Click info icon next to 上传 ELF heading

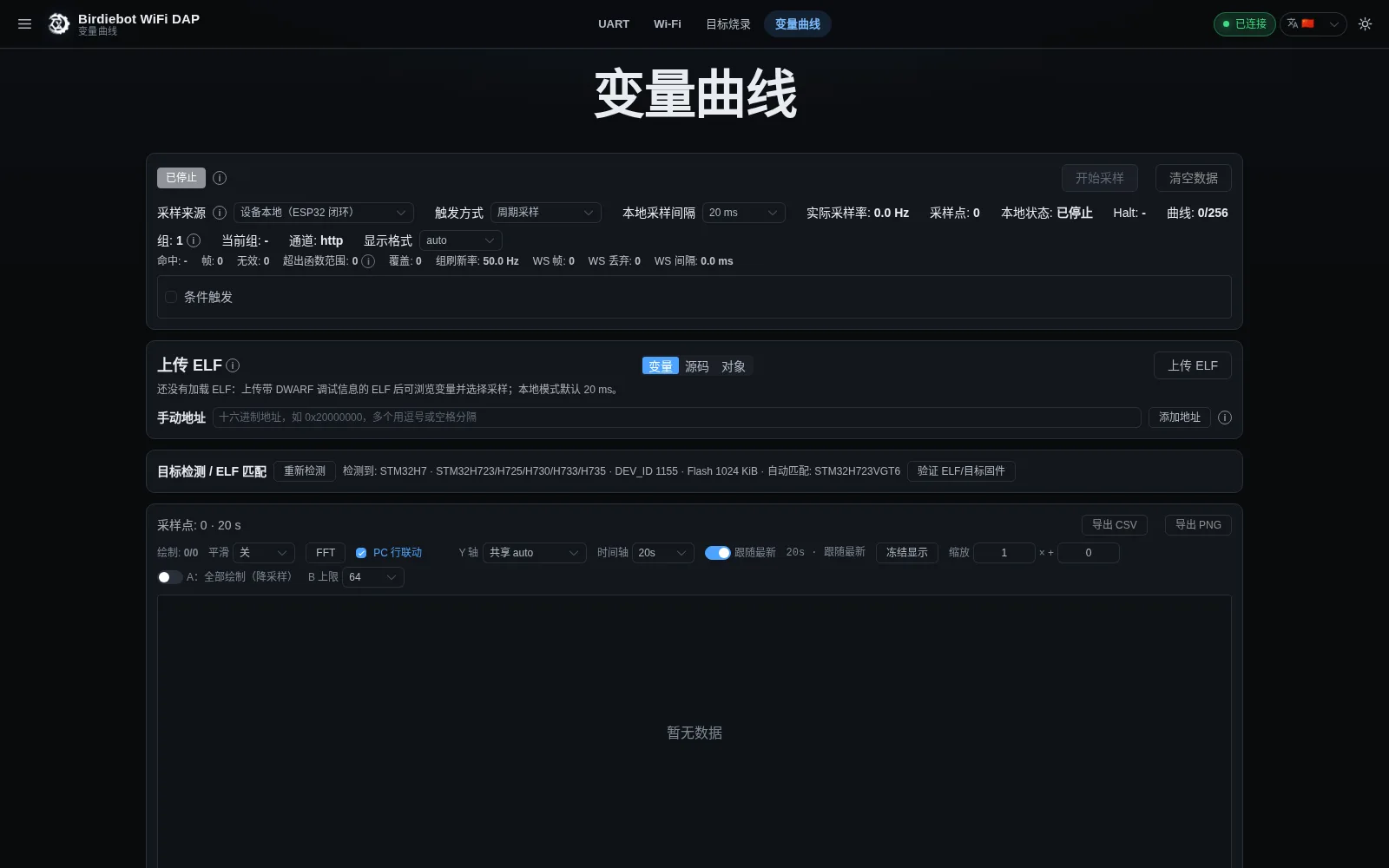coord(233,365)
